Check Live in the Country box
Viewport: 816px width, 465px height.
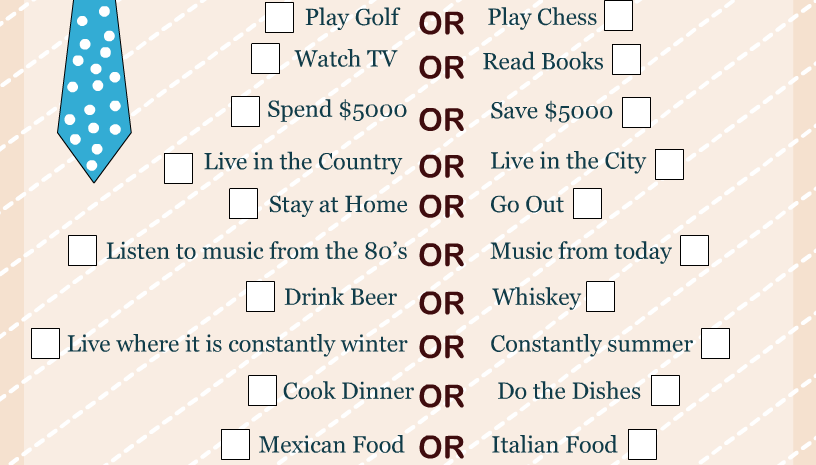[178, 168]
